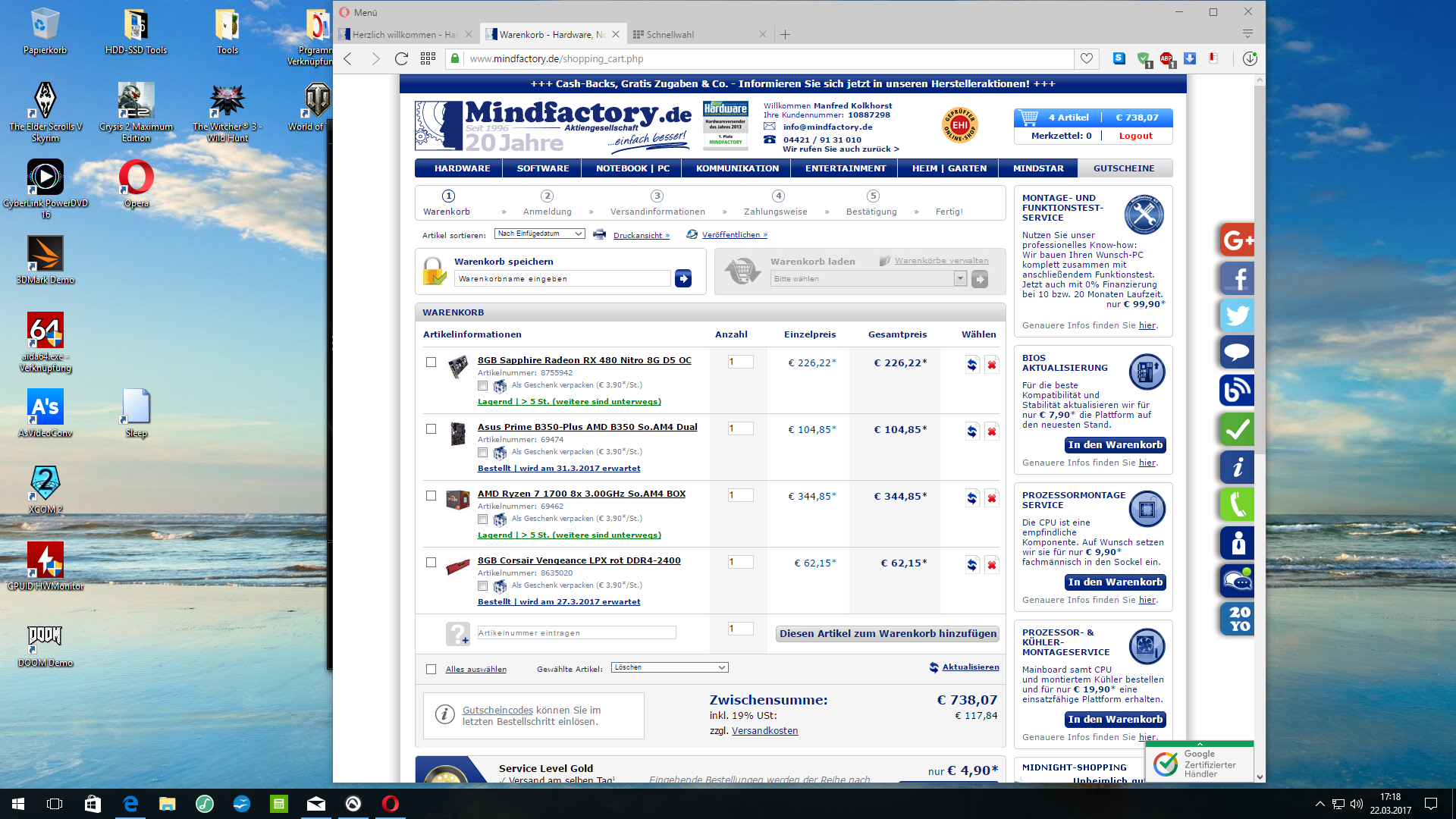Image resolution: width=1456 pixels, height=819 pixels.
Task: Open the Opera tab menu icon
Action: 1247,34
